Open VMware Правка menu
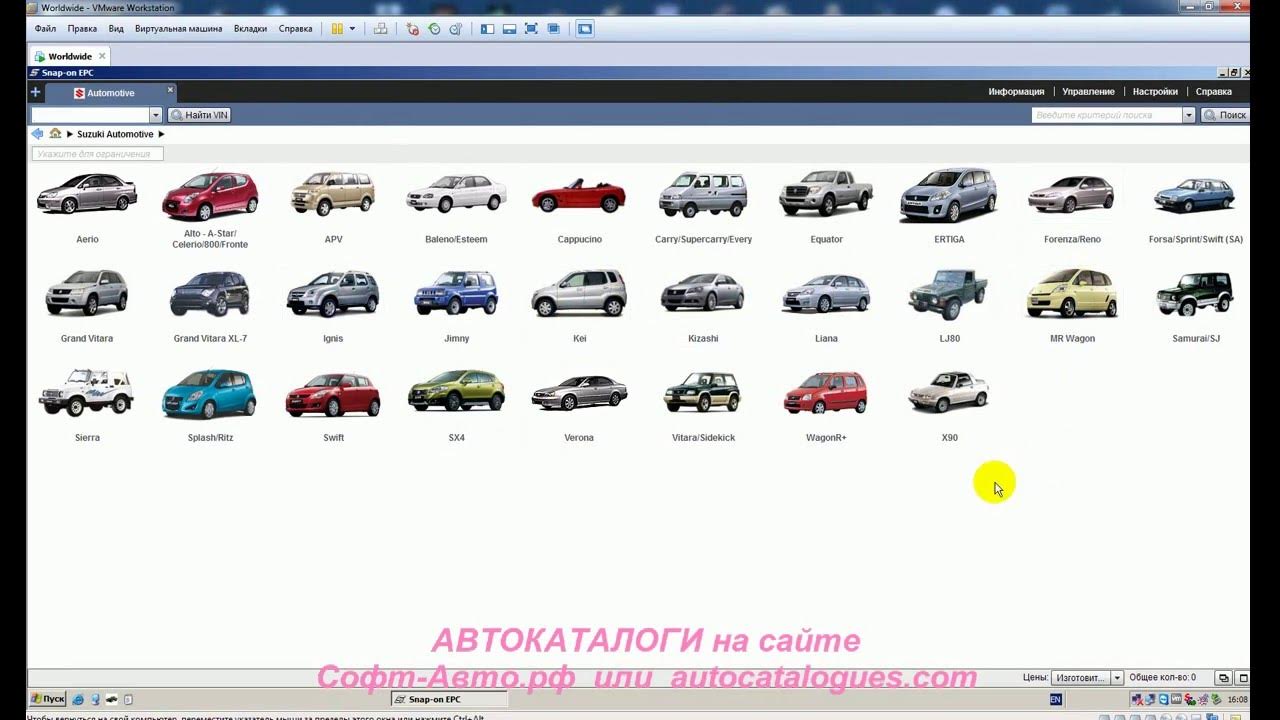This screenshot has width=1280, height=720. [x=82, y=29]
